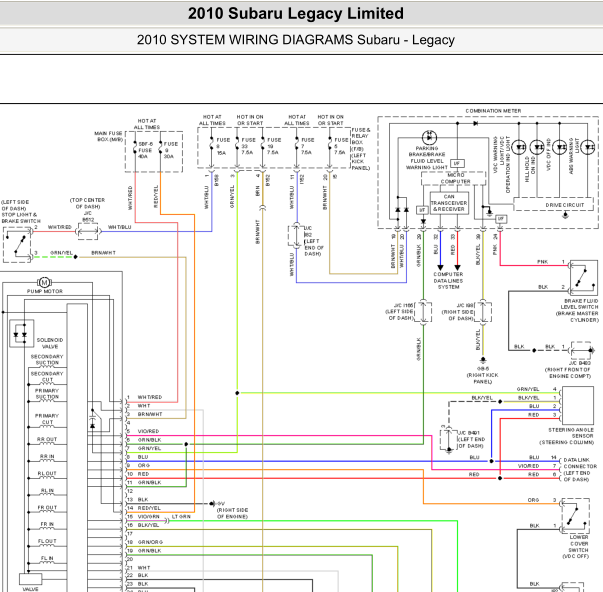Screen dimensions: 603x592
Task: Click the Fuse 33 7.5A fuse symbol
Action: point(237,144)
